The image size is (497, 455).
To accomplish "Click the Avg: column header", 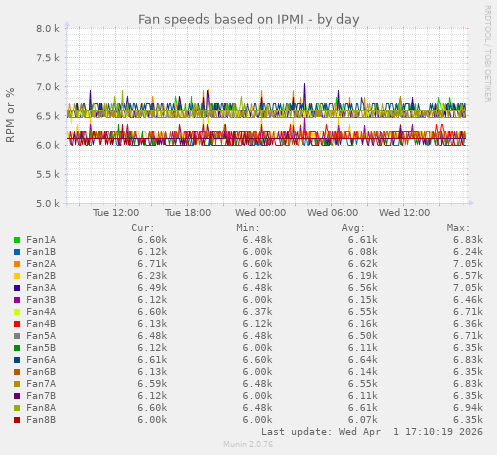I will (x=353, y=228).
